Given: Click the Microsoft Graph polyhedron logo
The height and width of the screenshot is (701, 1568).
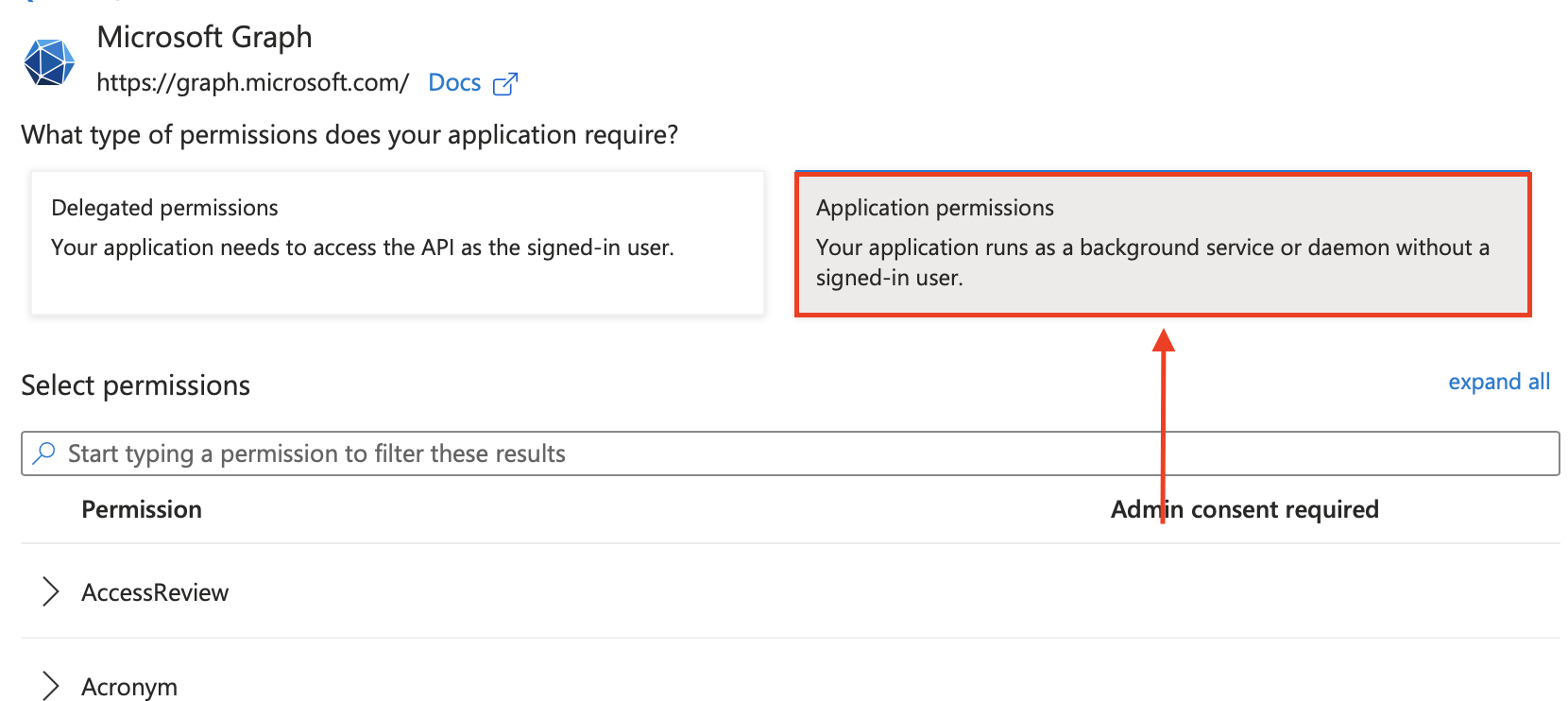Looking at the screenshot, I should (49, 62).
